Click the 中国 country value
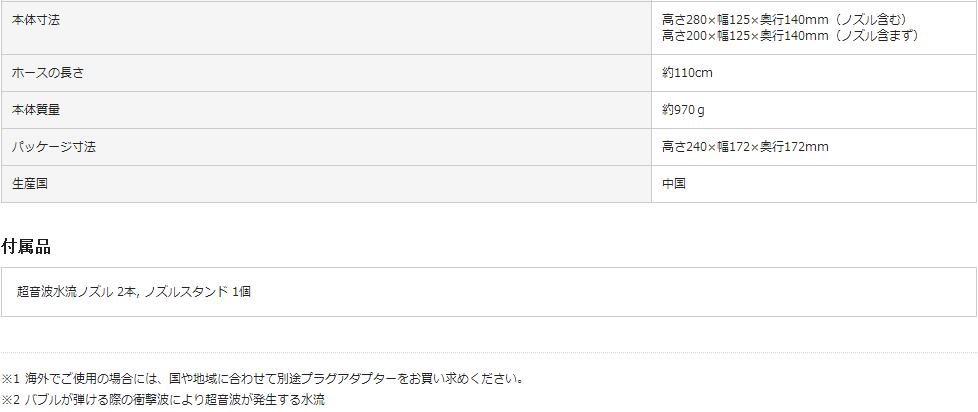This screenshot has height=412, width=978. tap(673, 184)
